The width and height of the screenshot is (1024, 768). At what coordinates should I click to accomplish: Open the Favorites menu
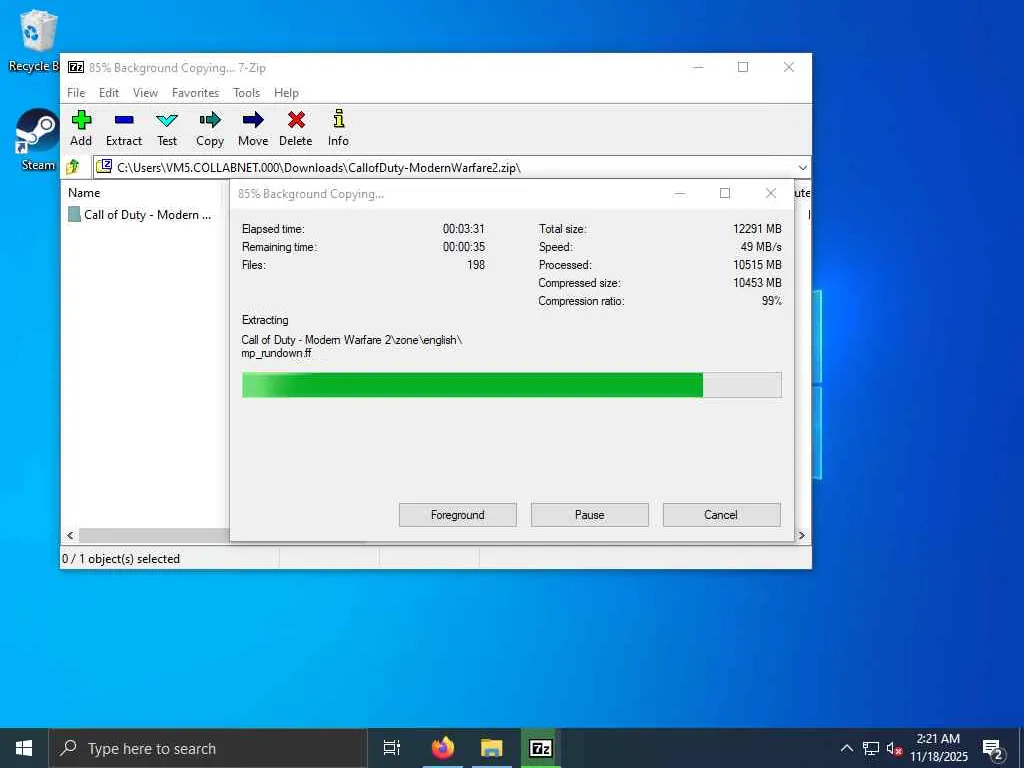pos(195,93)
